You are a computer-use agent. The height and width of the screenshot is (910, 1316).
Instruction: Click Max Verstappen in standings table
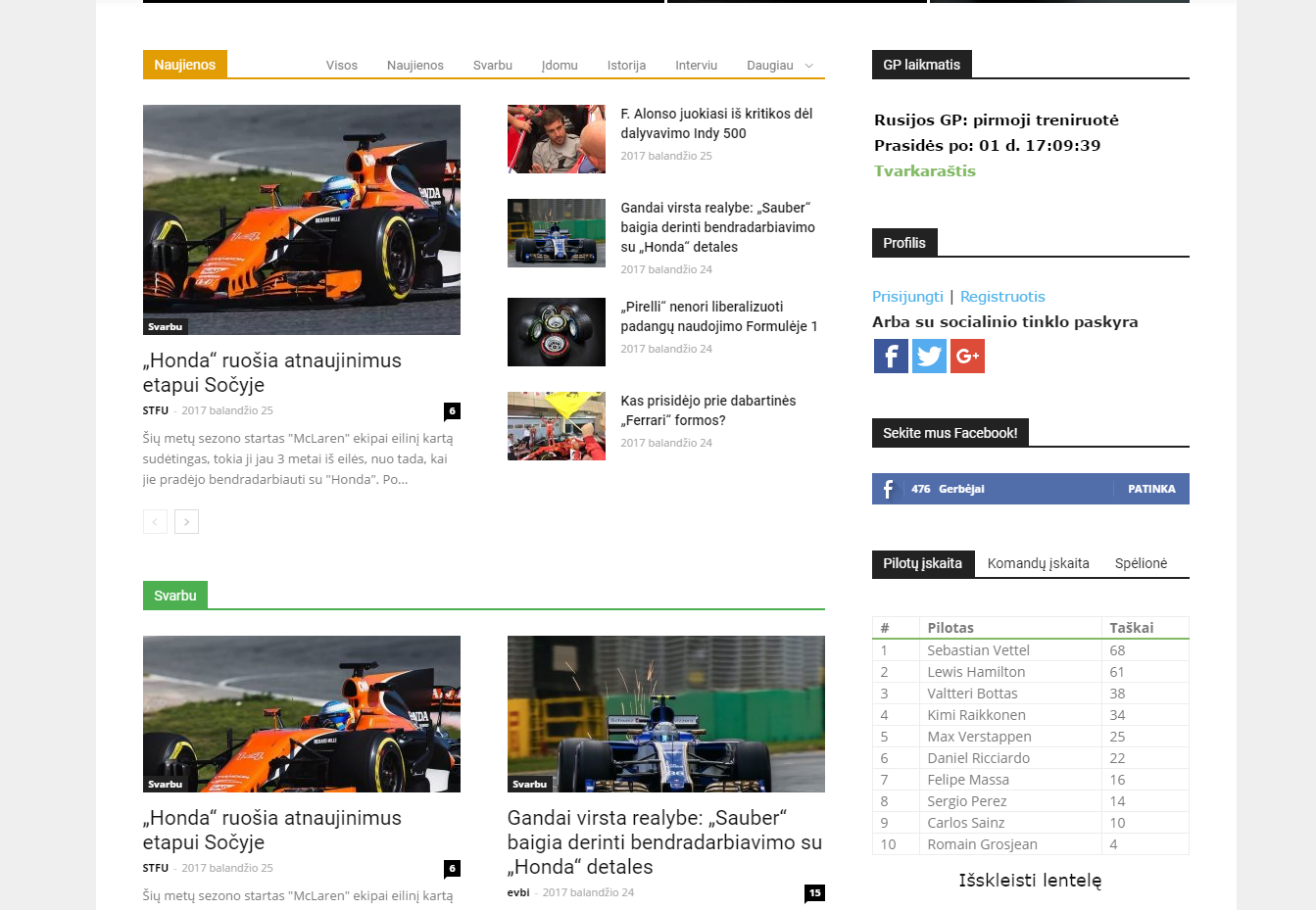click(980, 737)
